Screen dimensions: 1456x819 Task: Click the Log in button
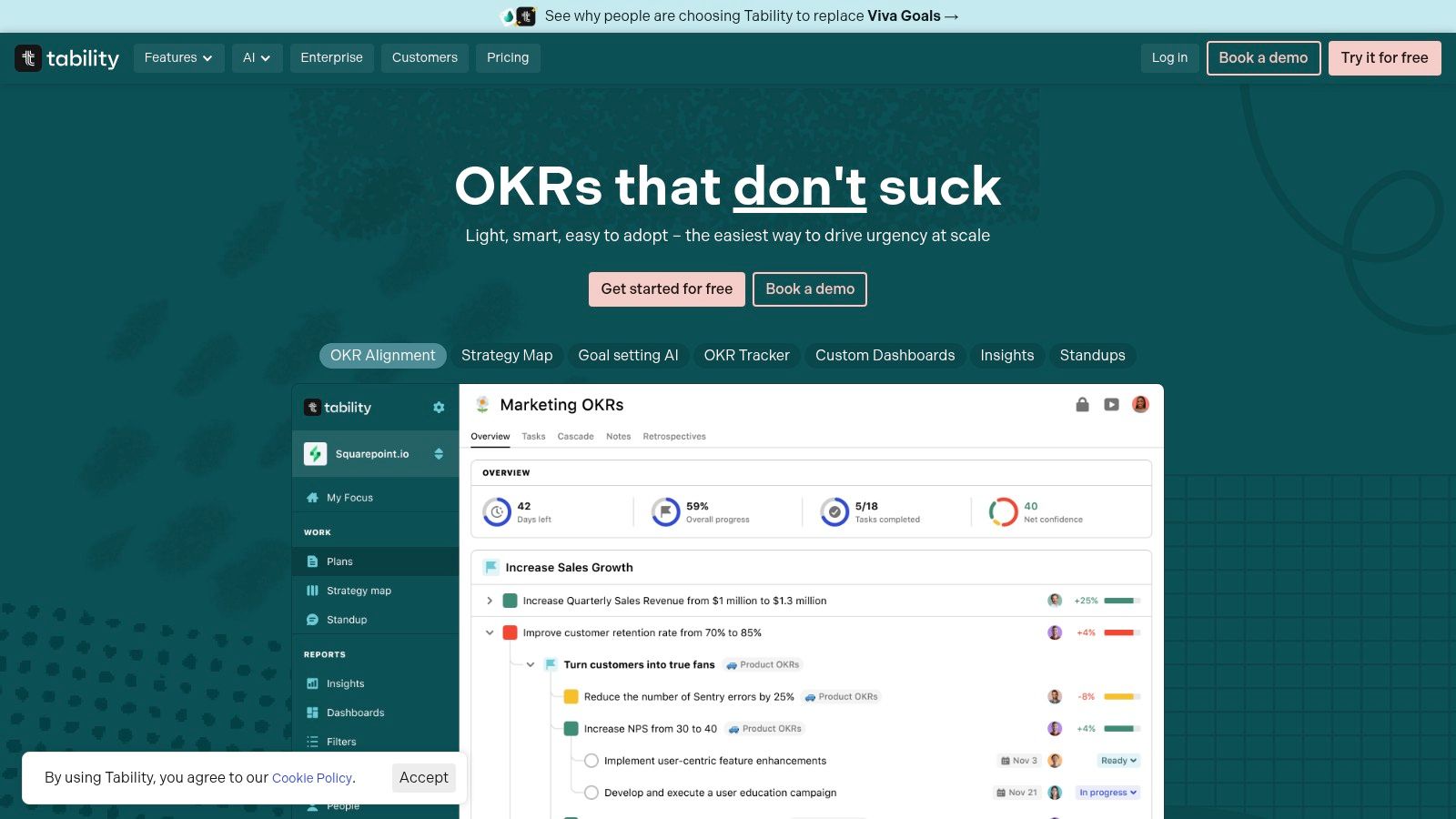point(1169,58)
